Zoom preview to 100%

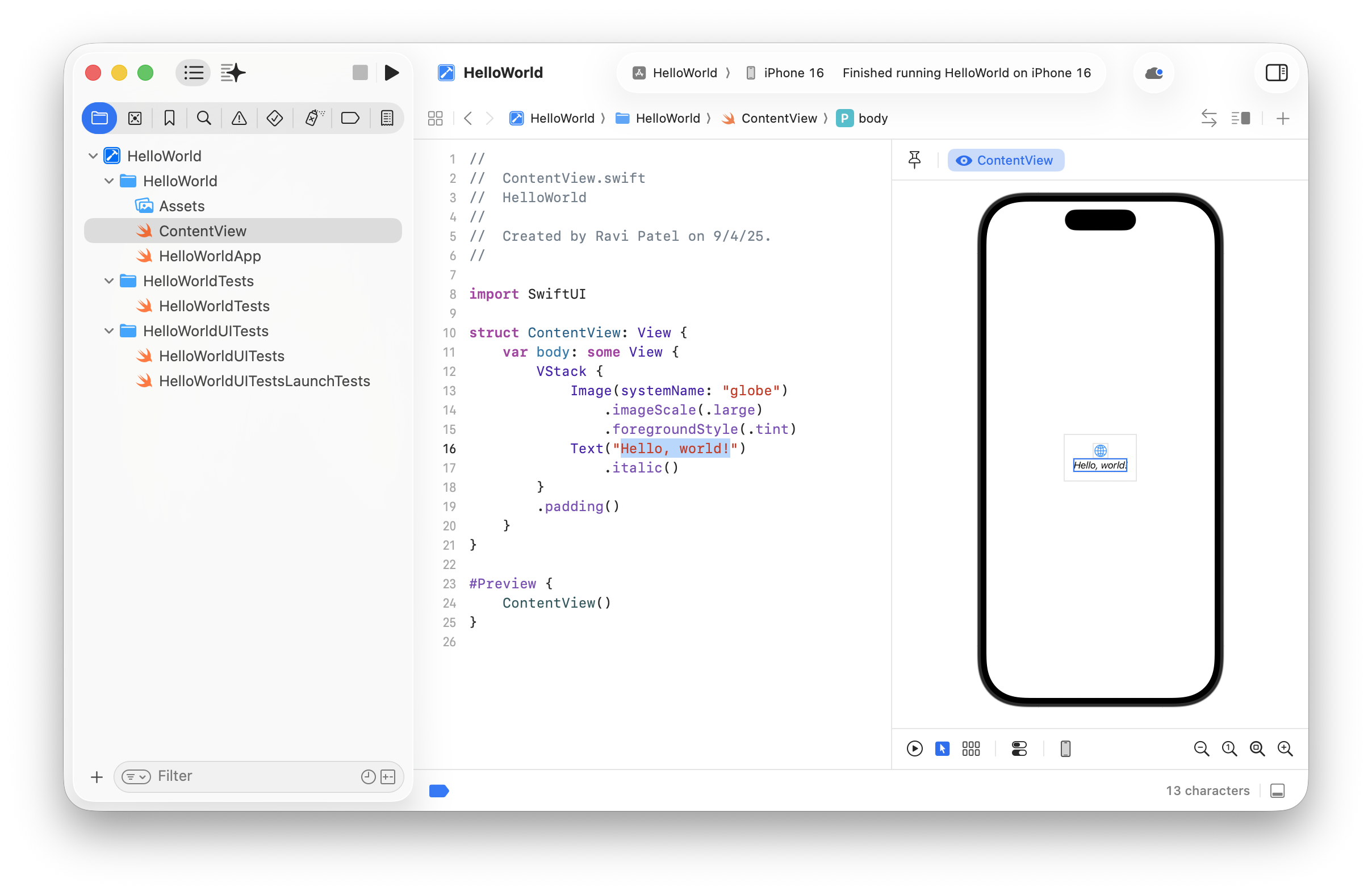1229,748
